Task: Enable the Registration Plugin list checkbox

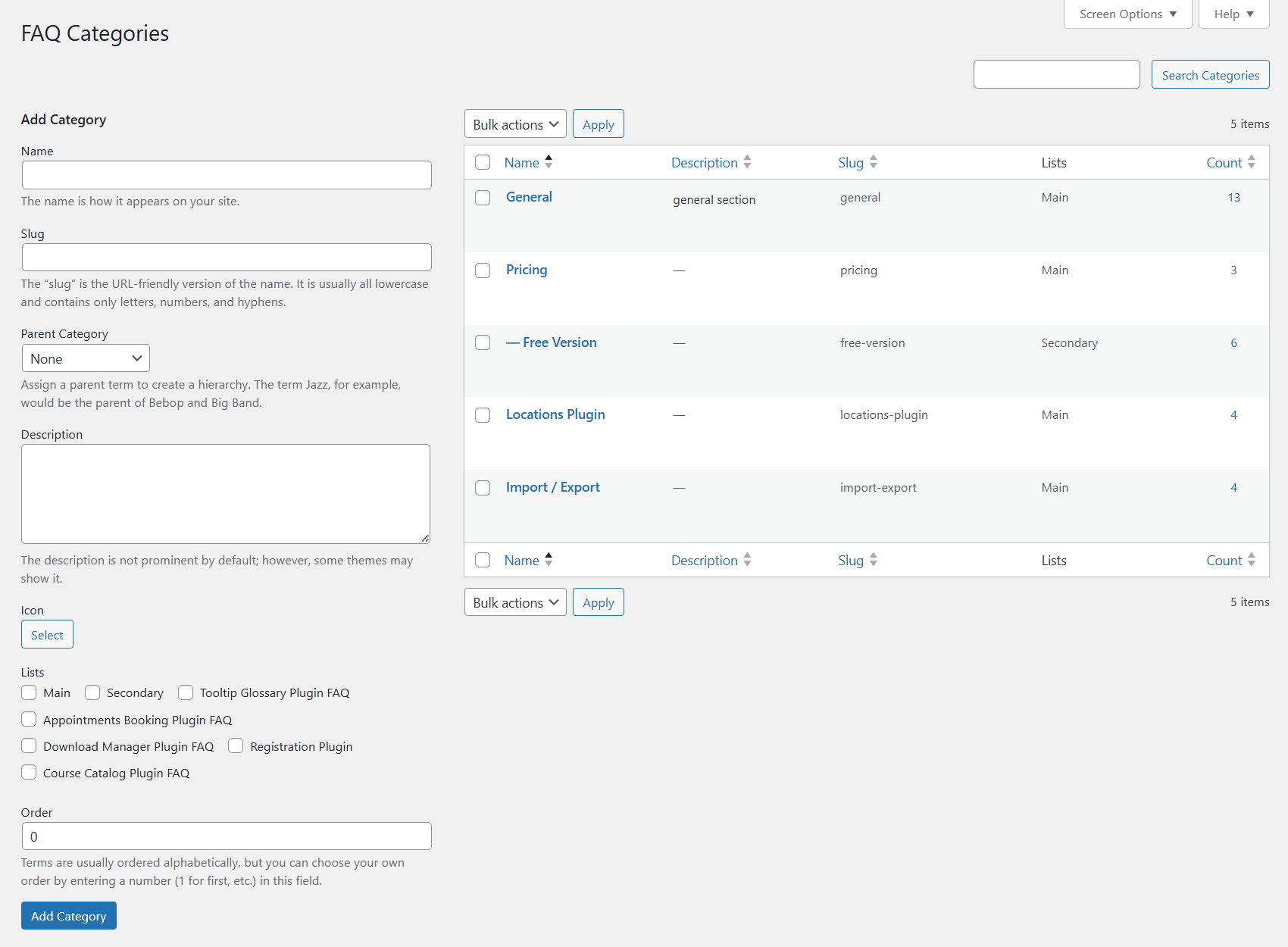Action: coord(236,746)
